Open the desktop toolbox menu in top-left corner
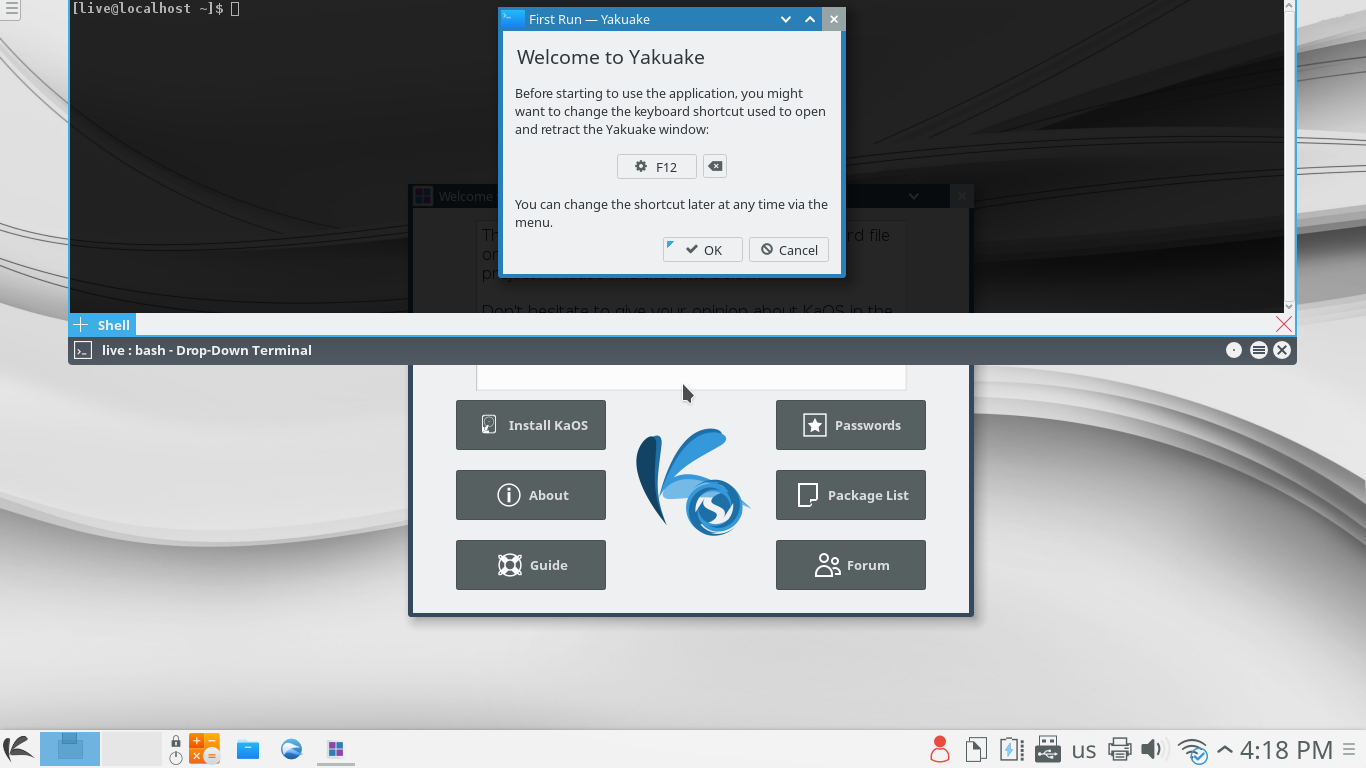 click(x=11, y=9)
